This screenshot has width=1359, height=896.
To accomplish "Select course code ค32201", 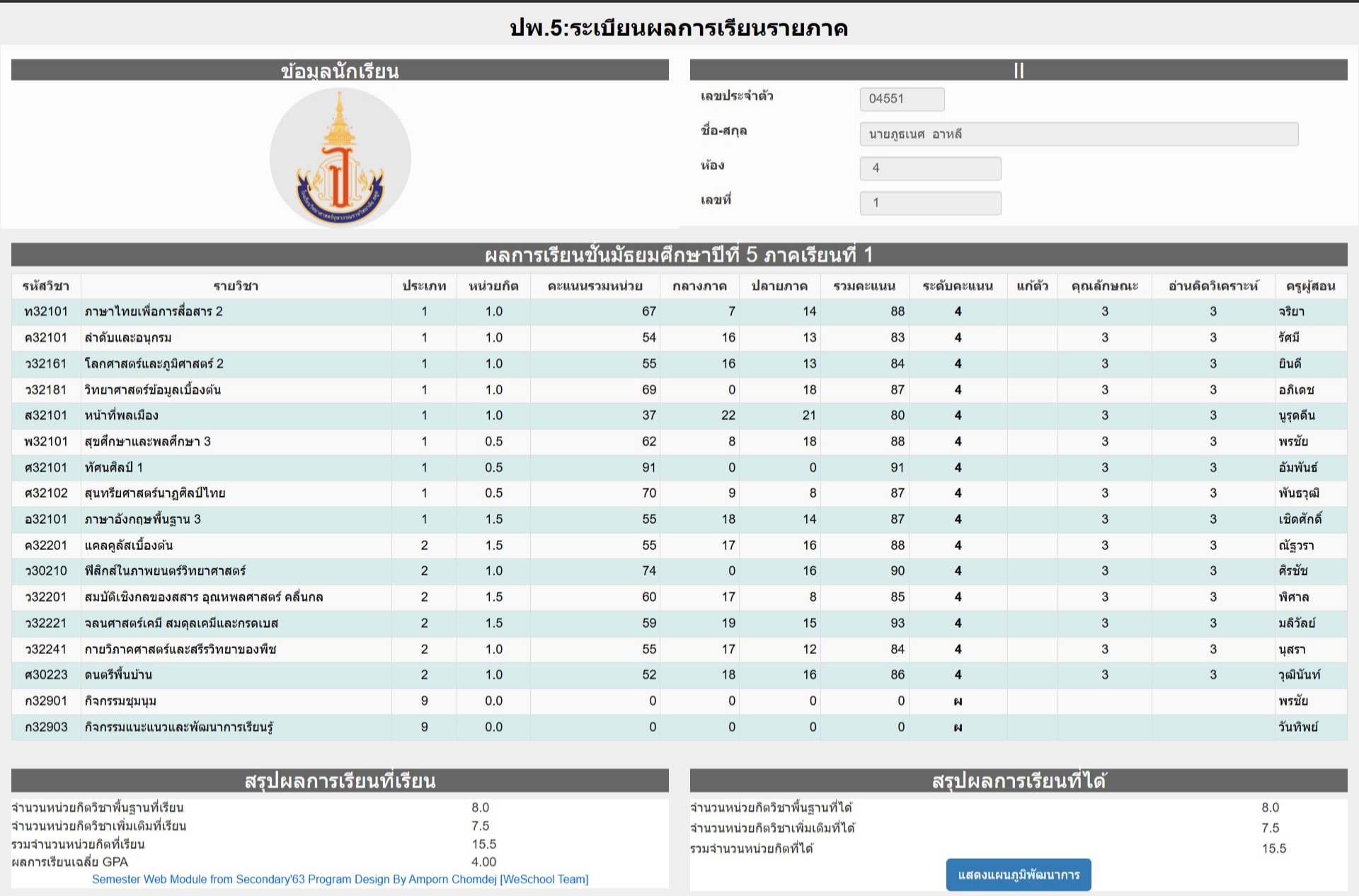I will click(x=46, y=546).
